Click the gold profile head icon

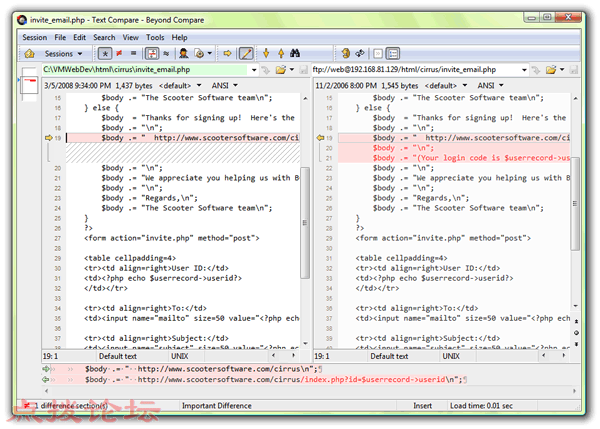[x=346, y=54]
